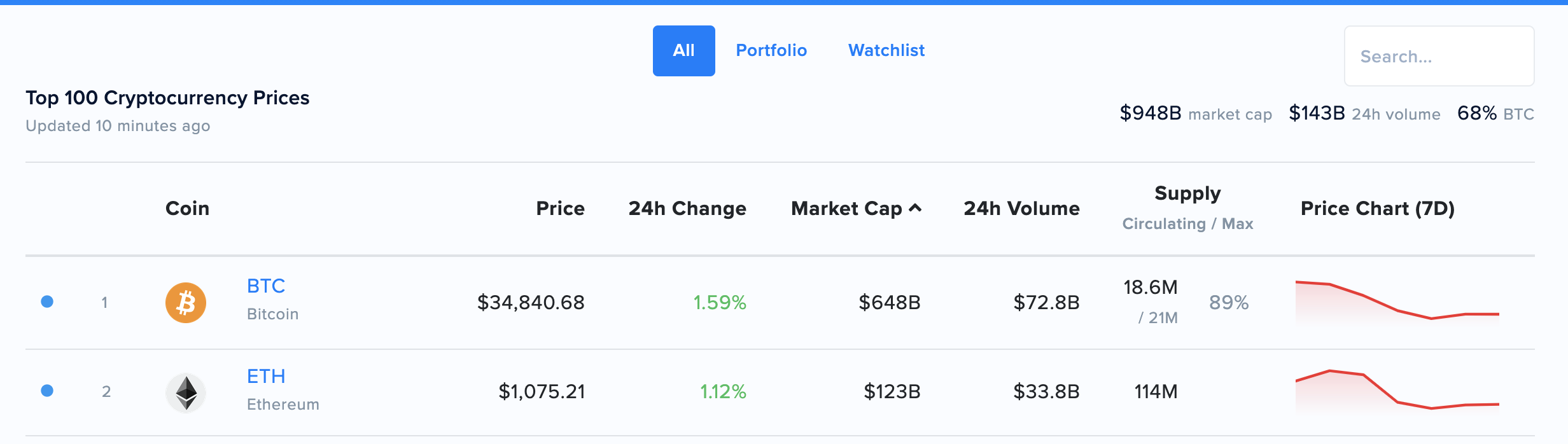Click the Bitcoin orange coin logo
The height and width of the screenshot is (444, 1568).
coord(185,303)
